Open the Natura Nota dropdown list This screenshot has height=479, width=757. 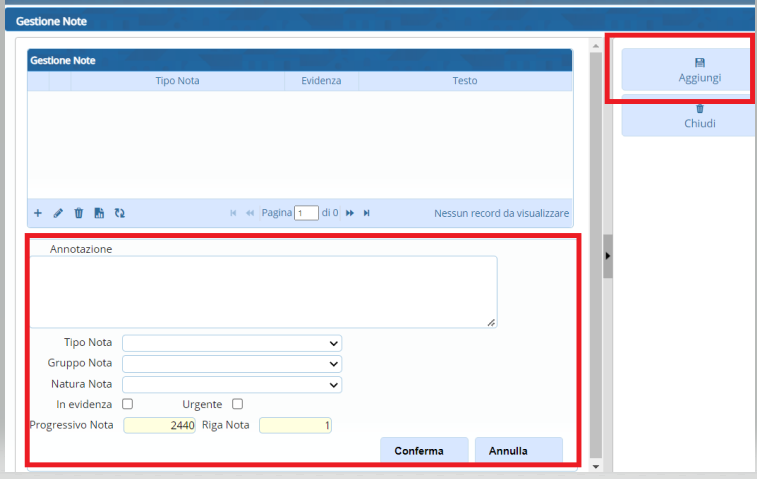pos(232,385)
